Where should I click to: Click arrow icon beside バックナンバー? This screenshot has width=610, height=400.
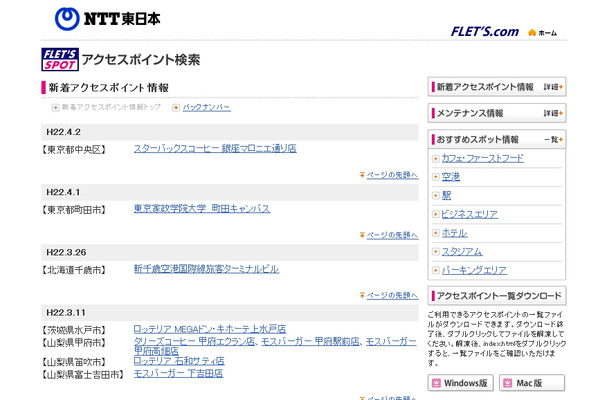pos(176,107)
